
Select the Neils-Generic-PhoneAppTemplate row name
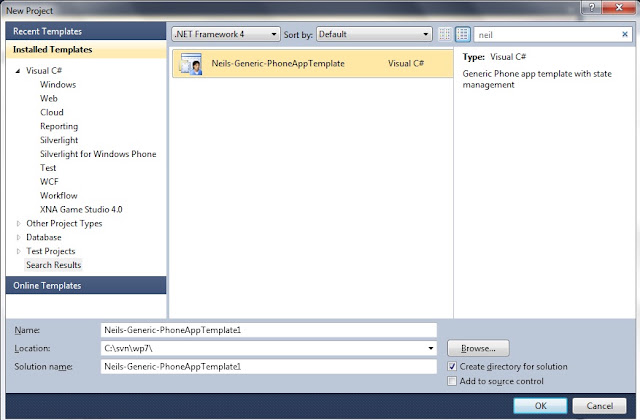click(x=278, y=63)
